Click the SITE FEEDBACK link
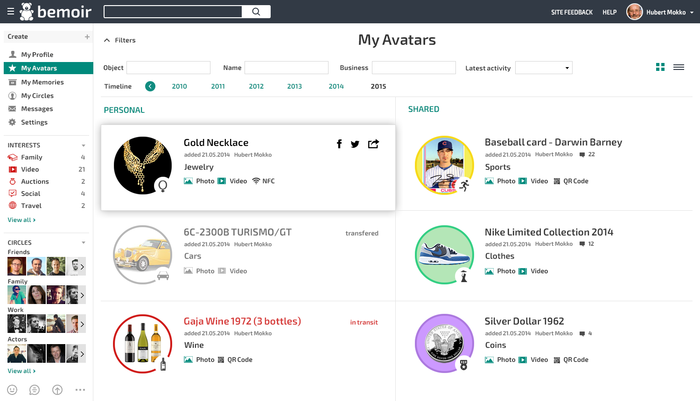This screenshot has width=700, height=401. [x=571, y=12]
